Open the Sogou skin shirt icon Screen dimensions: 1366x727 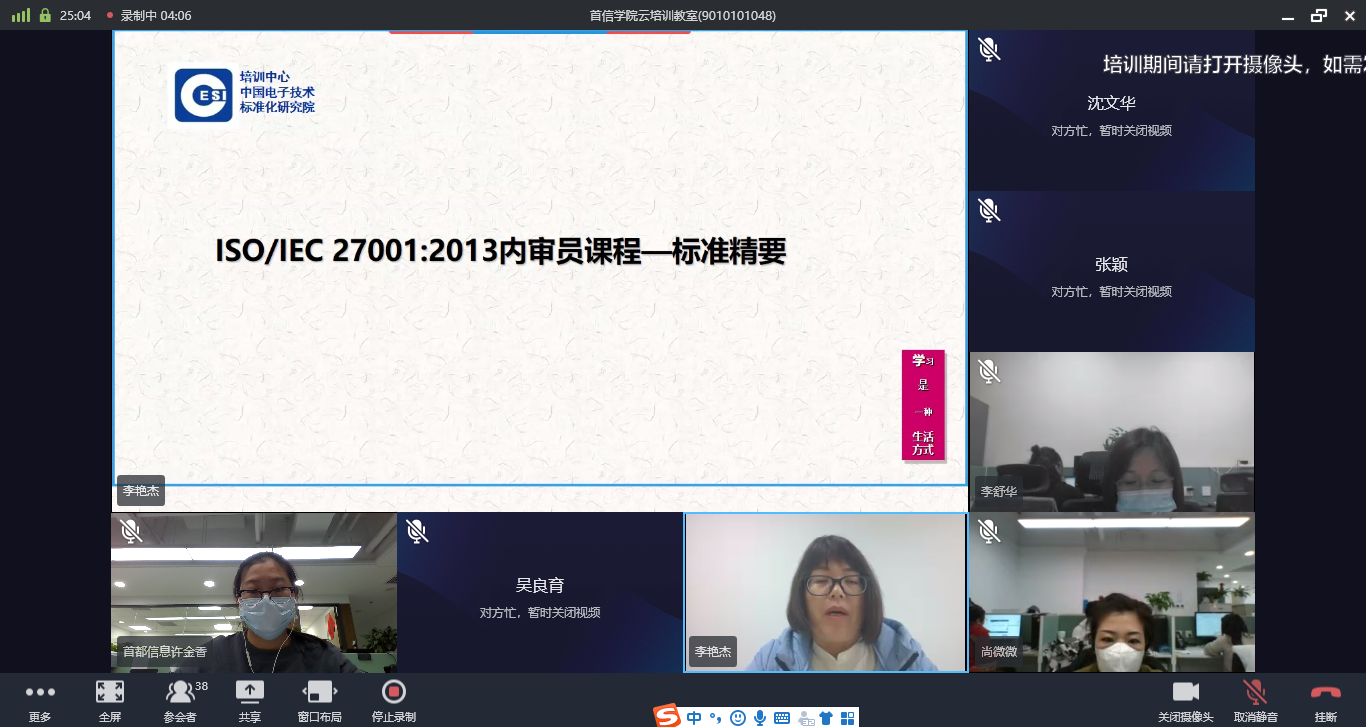click(x=826, y=717)
